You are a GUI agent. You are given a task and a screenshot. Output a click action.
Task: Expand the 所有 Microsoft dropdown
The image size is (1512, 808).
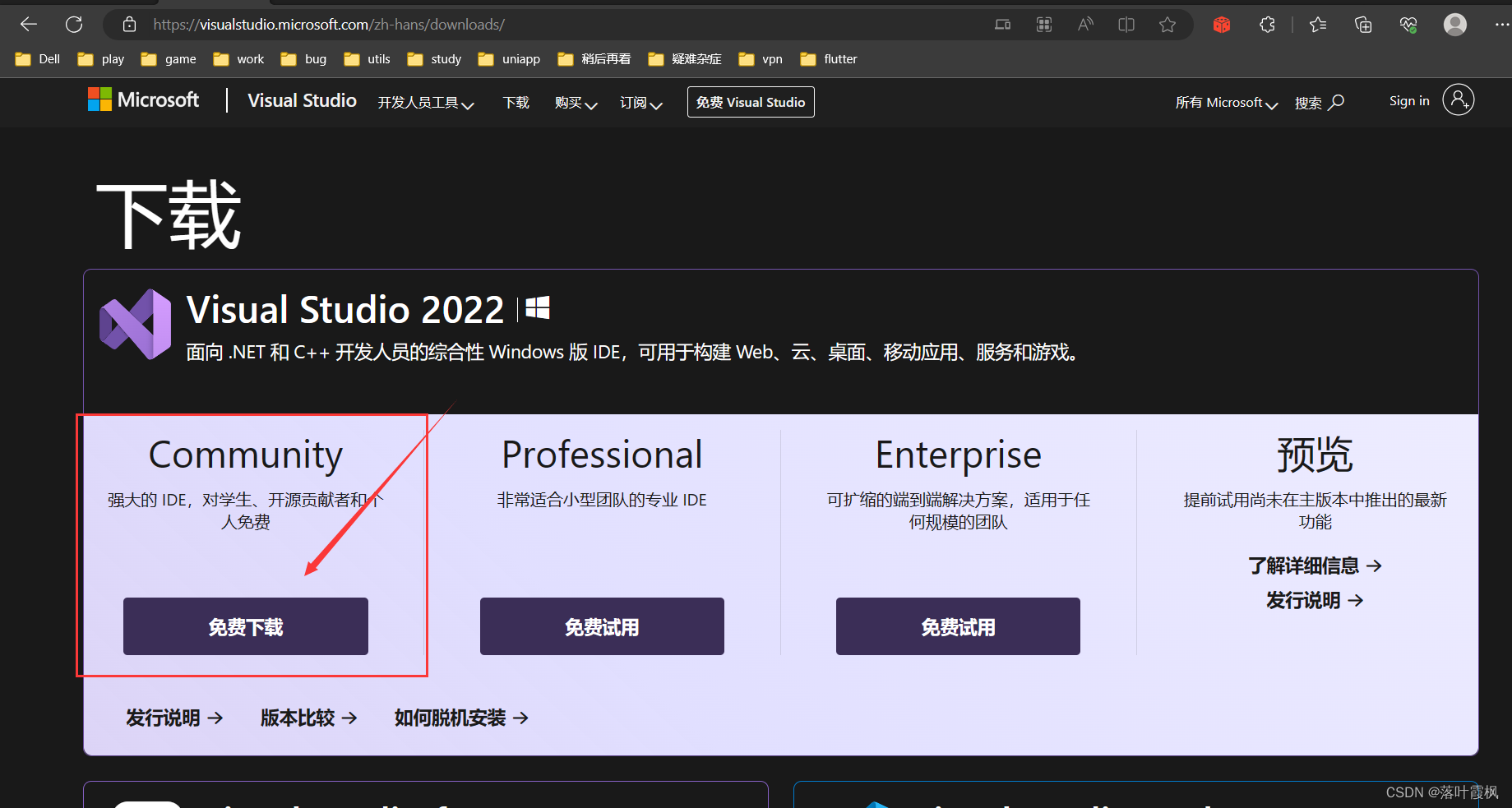(1227, 103)
